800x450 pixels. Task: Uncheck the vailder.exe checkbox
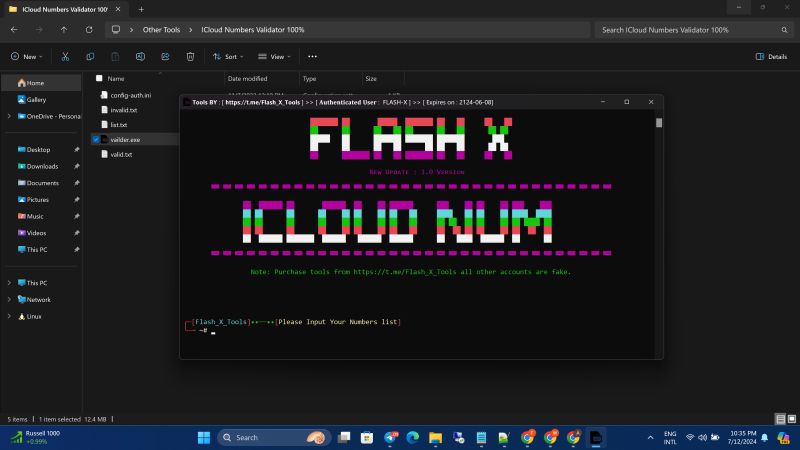coord(96,139)
